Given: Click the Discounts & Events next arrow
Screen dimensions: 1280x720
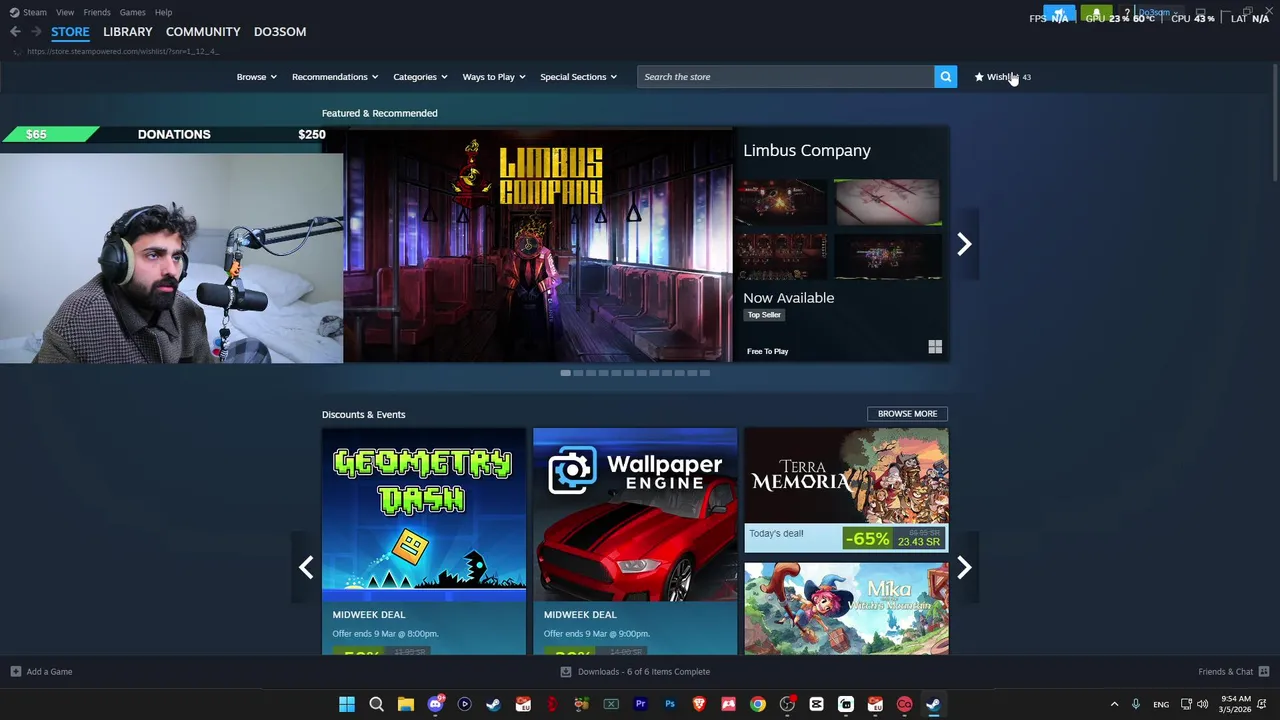Looking at the screenshot, I should pyautogui.click(x=964, y=568).
